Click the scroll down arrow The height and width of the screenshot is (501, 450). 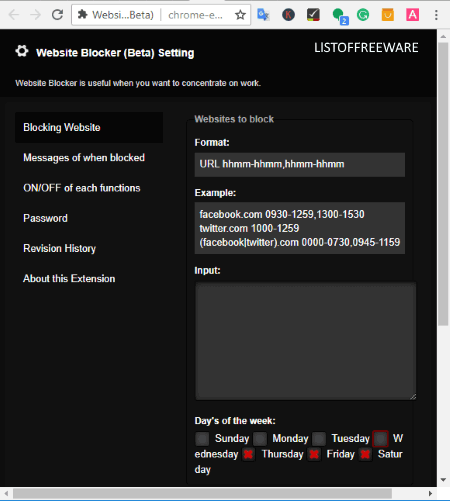tap(443, 480)
